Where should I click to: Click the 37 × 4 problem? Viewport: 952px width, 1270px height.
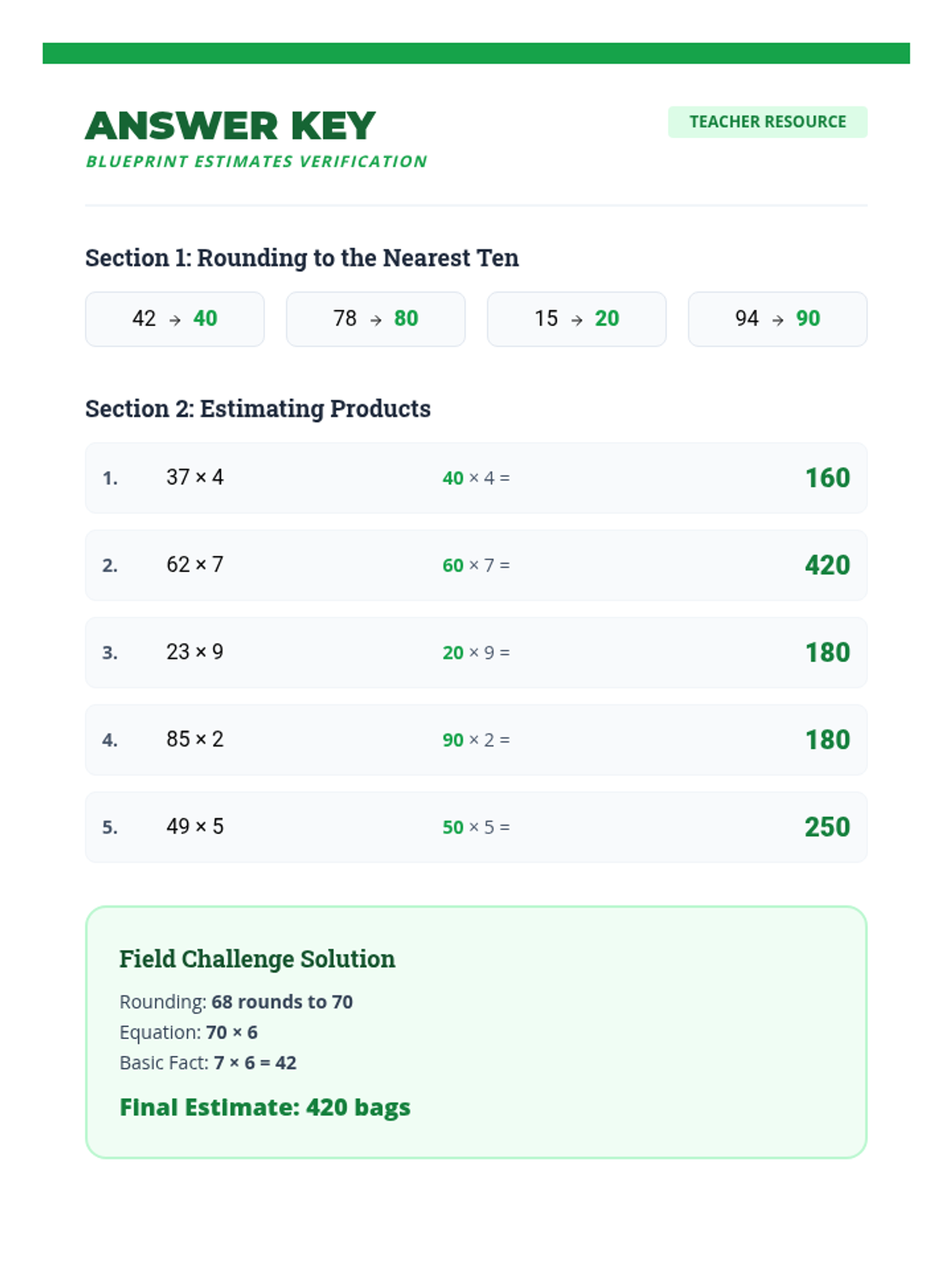pyautogui.click(x=195, y=477)
